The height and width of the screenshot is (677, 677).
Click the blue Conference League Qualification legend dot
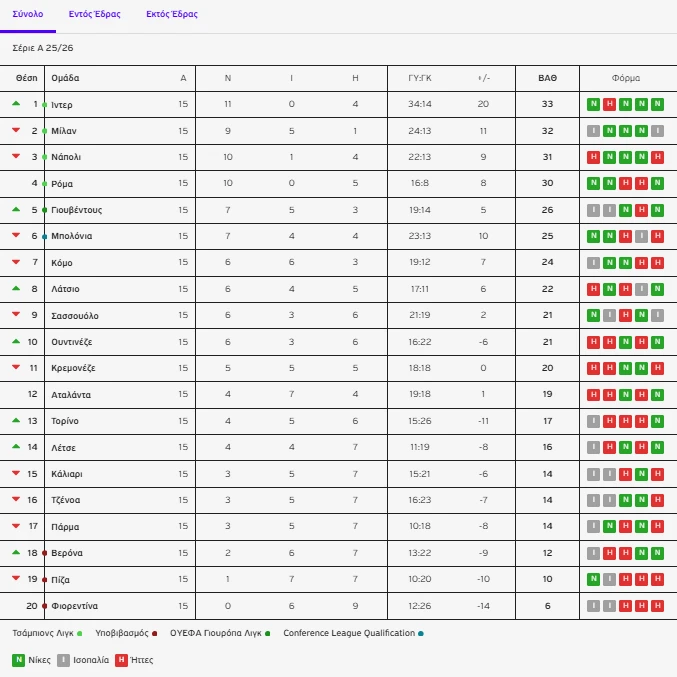420,633
